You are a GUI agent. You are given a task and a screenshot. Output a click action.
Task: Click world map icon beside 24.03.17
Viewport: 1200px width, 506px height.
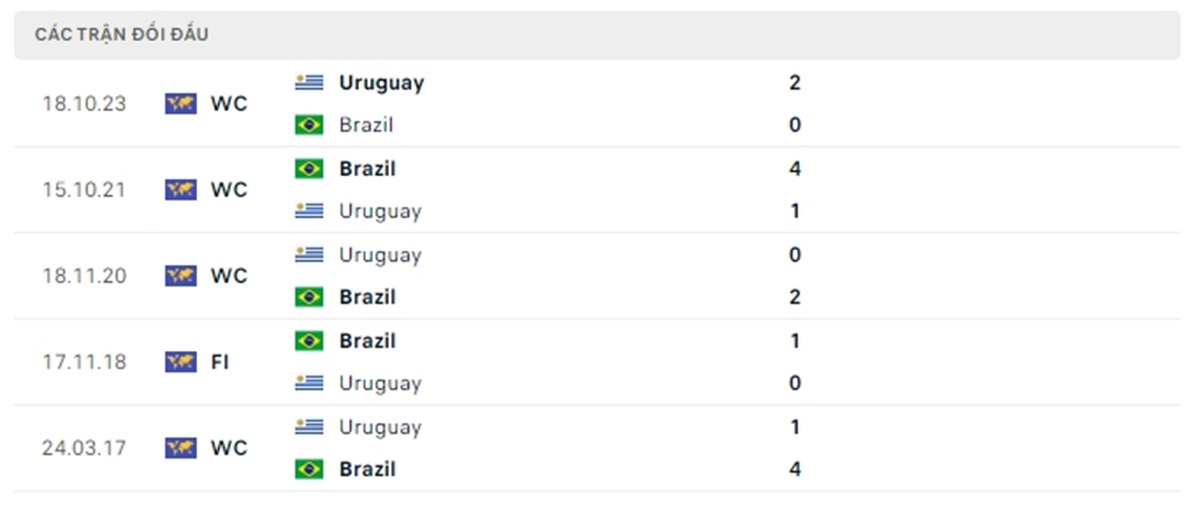tap(181, 448)
